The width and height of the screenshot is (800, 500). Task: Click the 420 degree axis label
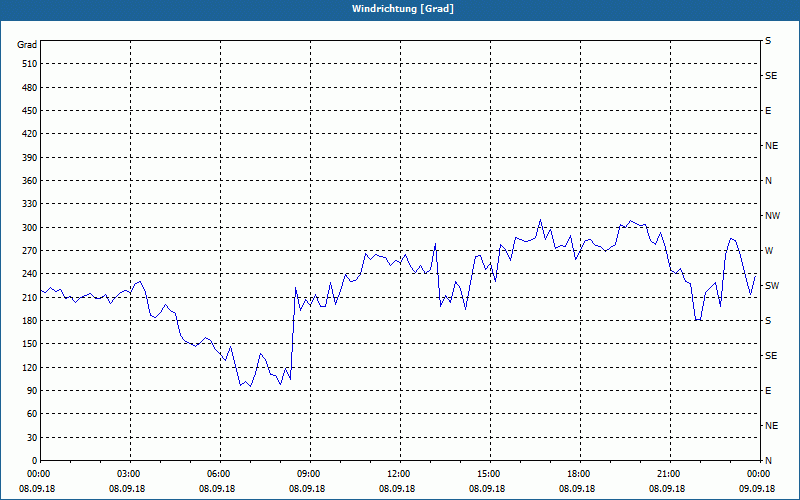click(x=30, y=134)
